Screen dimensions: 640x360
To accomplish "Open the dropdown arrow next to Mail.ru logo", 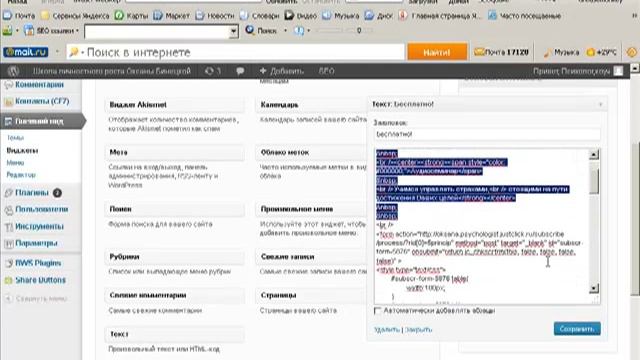I will click(x=57, y=52).
